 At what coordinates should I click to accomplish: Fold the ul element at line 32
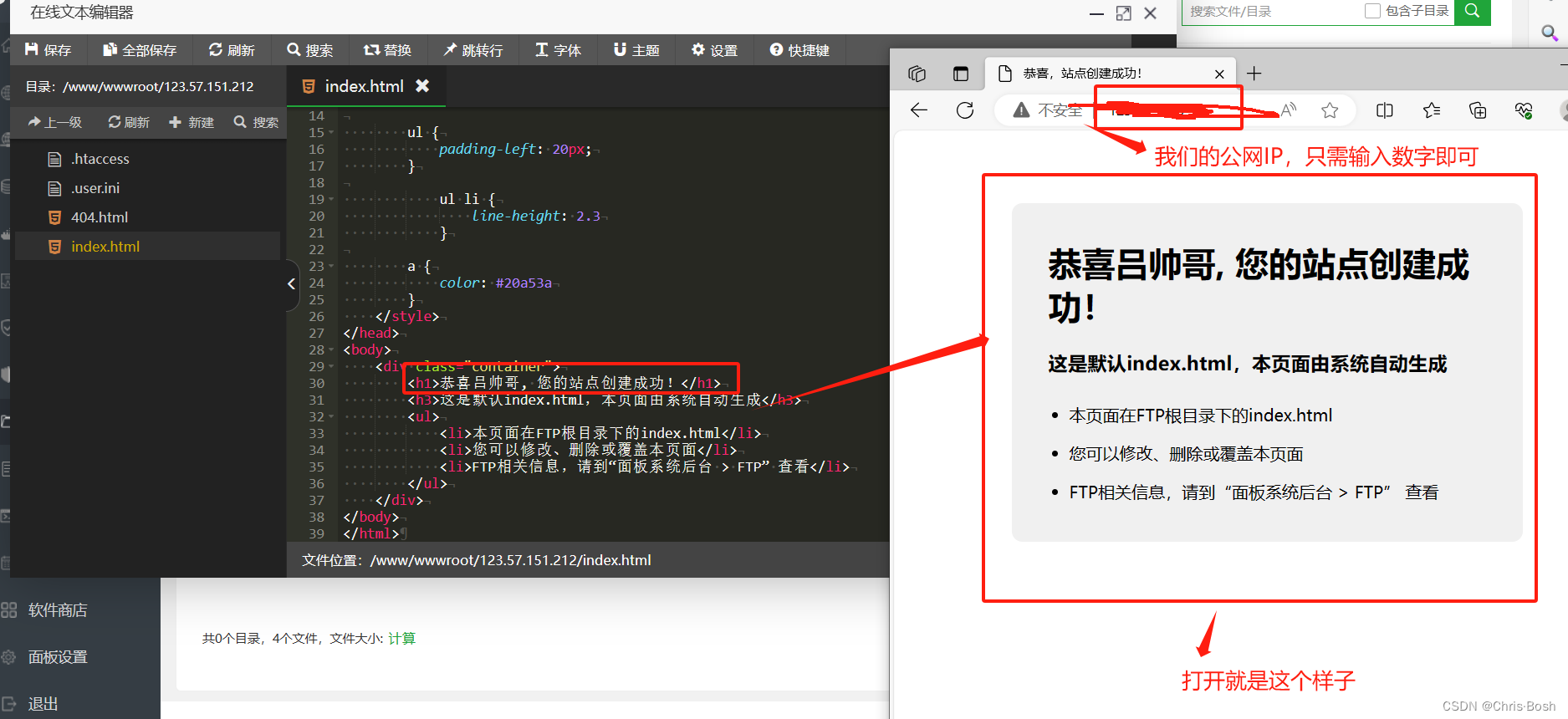tap(331, 416)
